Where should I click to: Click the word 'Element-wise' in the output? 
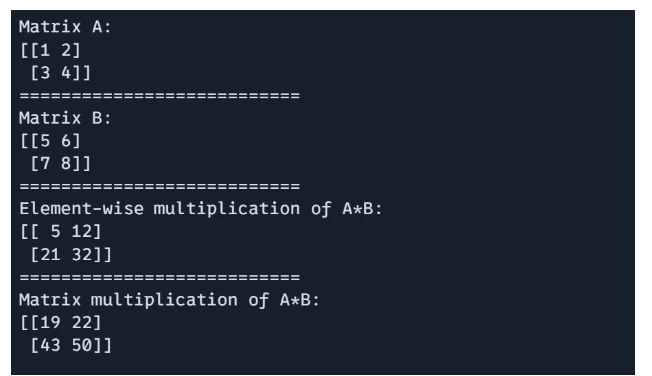click(81, 208)
